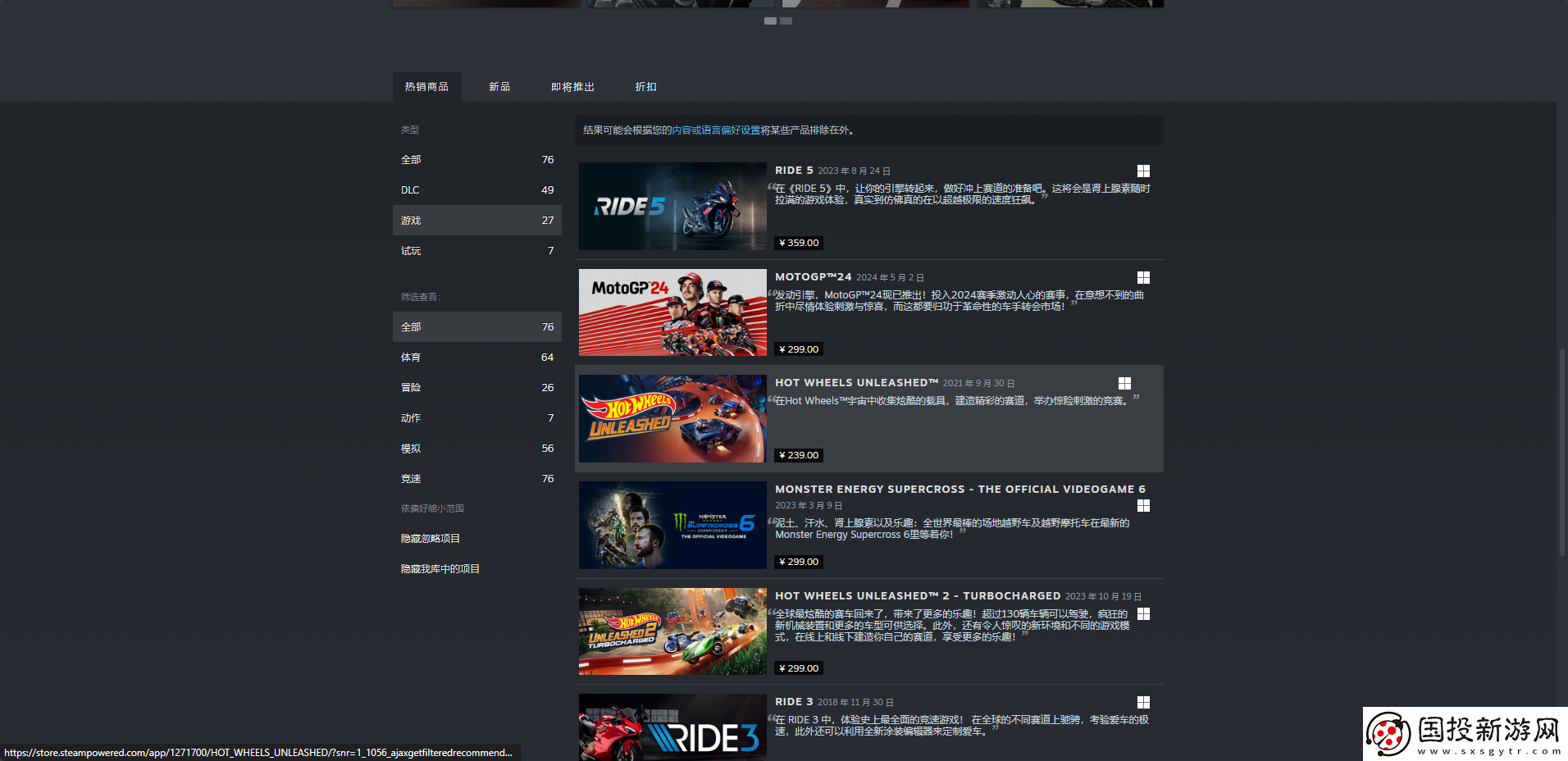
Task: Filter type by 全部 with count 76 under 类型
Action: click(x=477, y=159)
